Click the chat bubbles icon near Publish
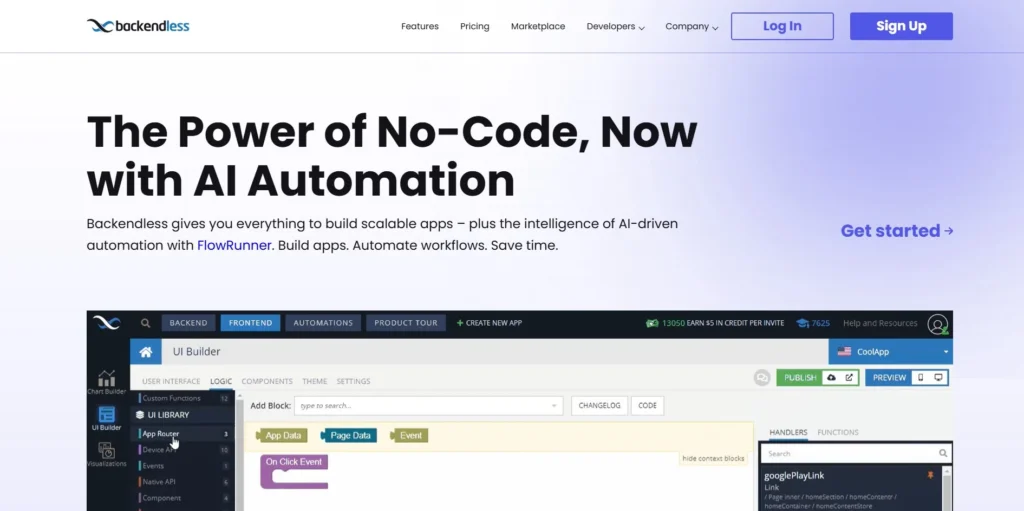This screenshot has height=511, width=1024. tap(761, 378)
